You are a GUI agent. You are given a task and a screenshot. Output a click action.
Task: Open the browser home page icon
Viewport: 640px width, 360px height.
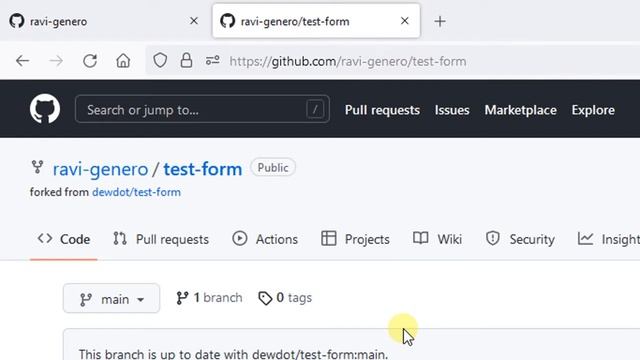[x=123, y=61]
